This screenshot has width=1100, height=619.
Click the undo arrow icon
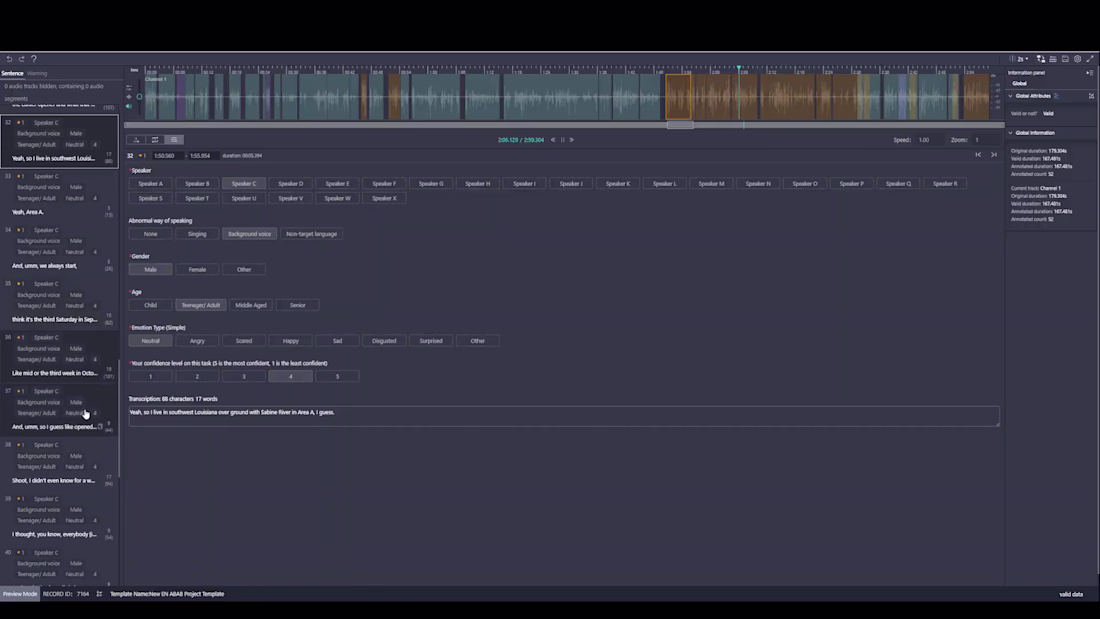9,59
